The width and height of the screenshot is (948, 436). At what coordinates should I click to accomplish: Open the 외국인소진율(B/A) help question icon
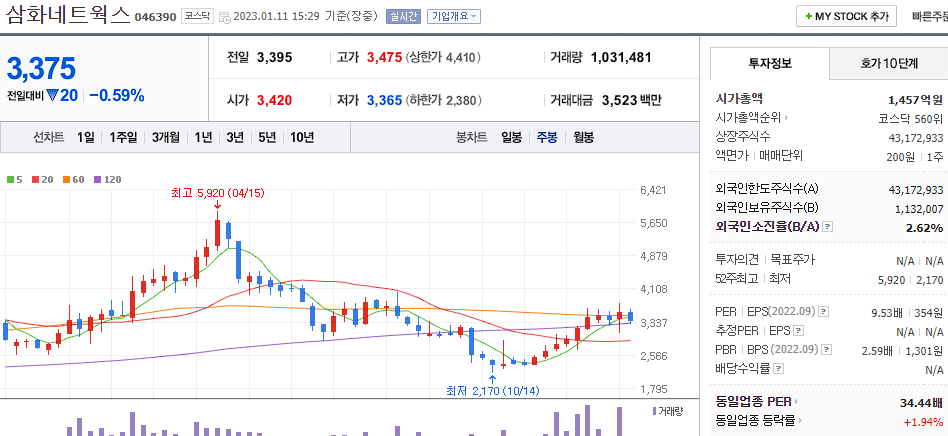coord(828,227)
